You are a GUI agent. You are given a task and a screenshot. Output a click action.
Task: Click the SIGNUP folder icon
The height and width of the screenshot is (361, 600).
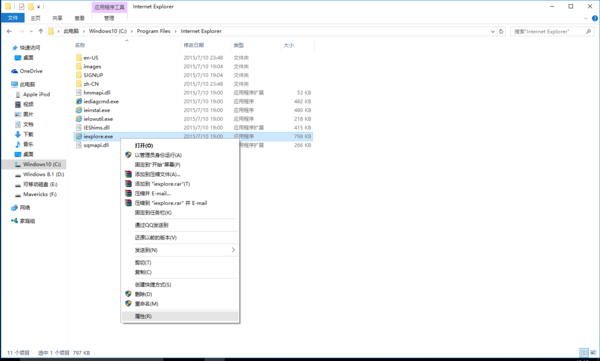pyautogui.click(x=79, y=75)
